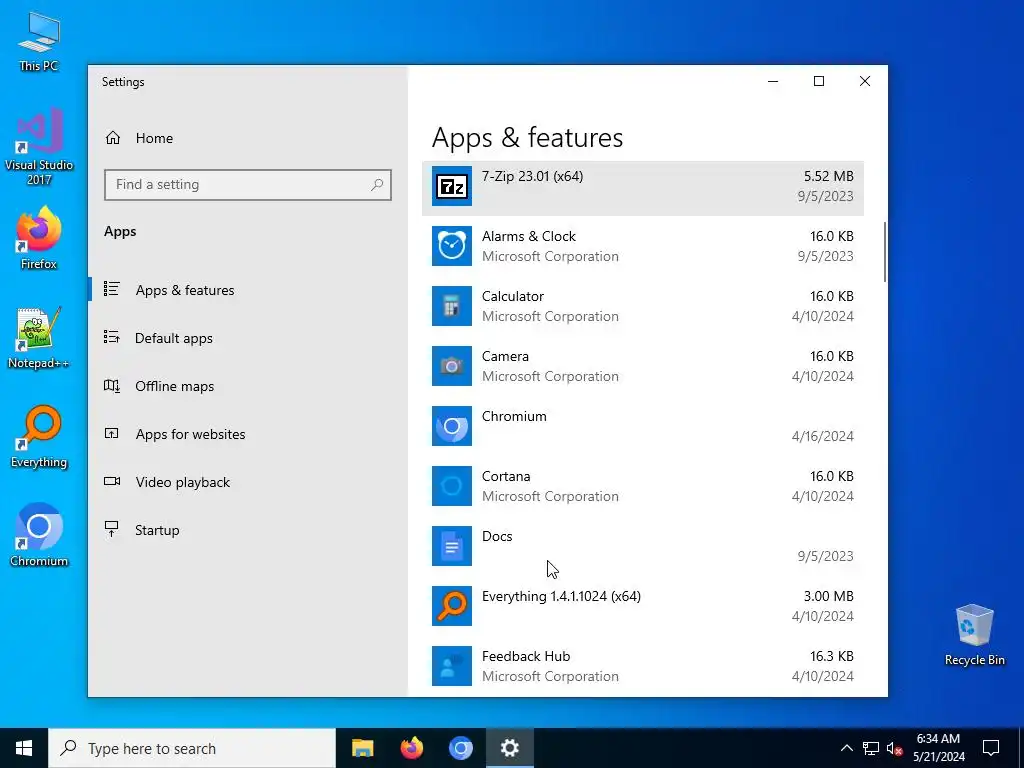Maximize the Settings window
Screen dimensions: 1024x768
pyautogui.click(x=819, y=81)
